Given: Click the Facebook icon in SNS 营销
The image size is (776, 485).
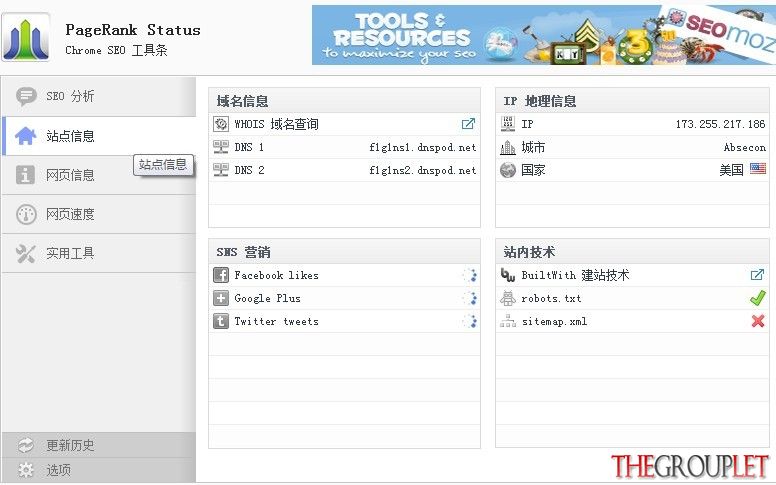Looking at the screenshot, I should (x=221, y=275).
